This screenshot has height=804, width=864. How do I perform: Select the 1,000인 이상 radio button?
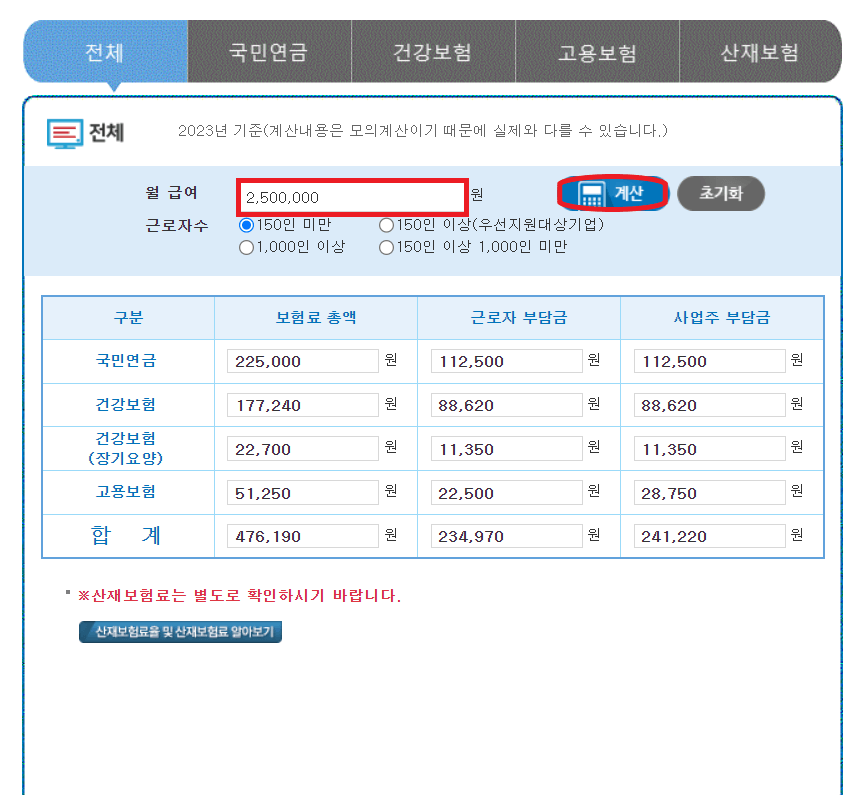[246, 247]
